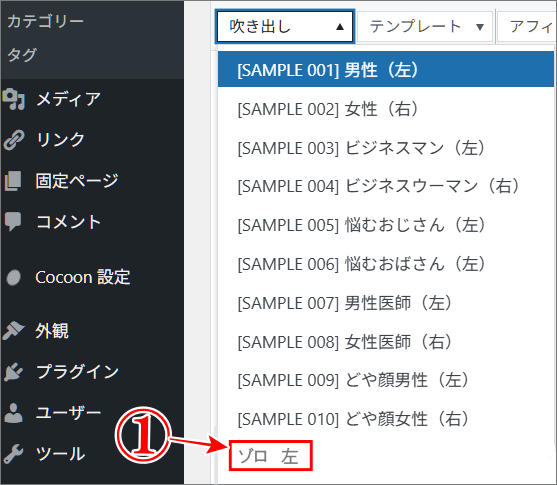Select [SAMPLE 010] どや顔女性（右） option
557x485 pixels.
coord(386,419)
